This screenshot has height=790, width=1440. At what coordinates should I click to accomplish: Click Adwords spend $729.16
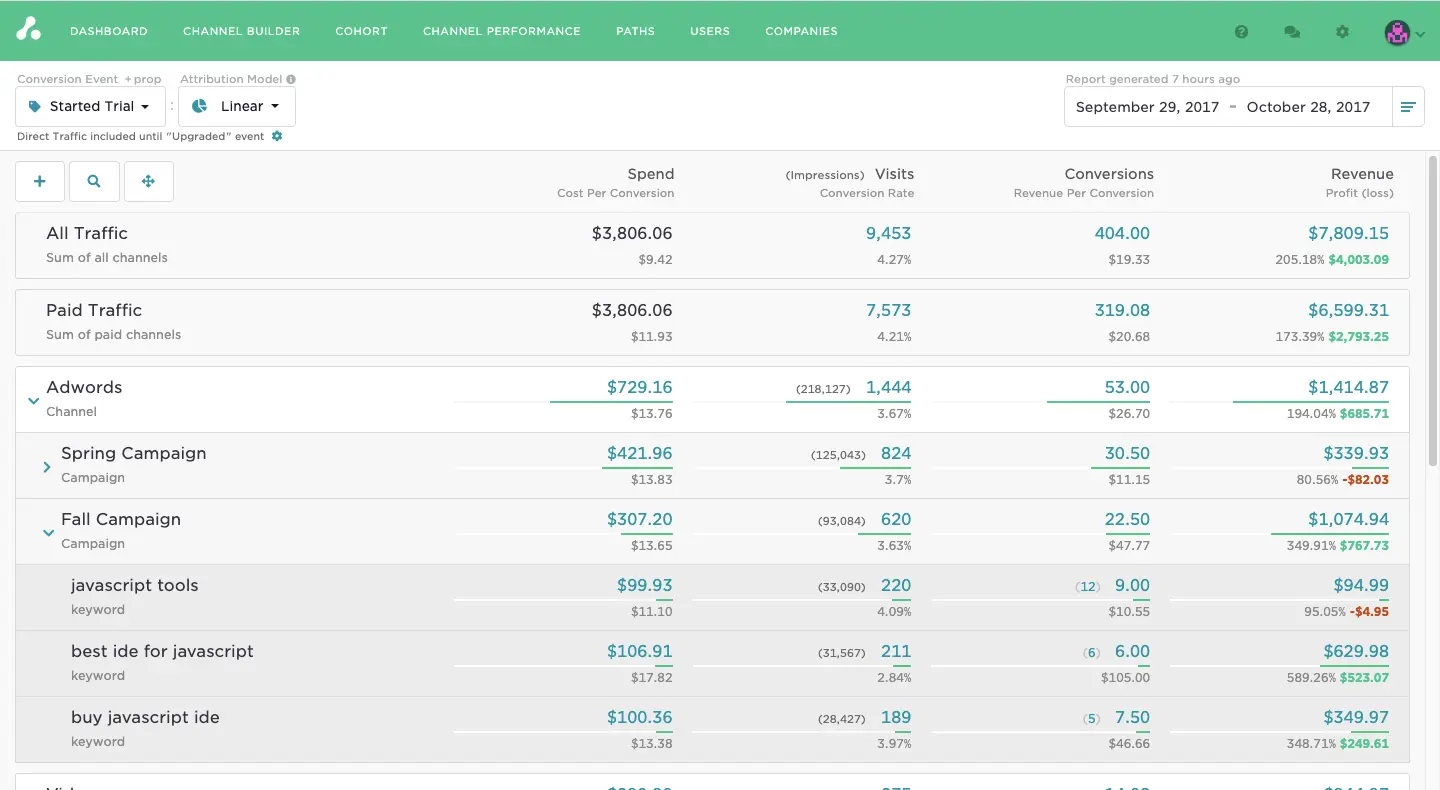point(639,387)
